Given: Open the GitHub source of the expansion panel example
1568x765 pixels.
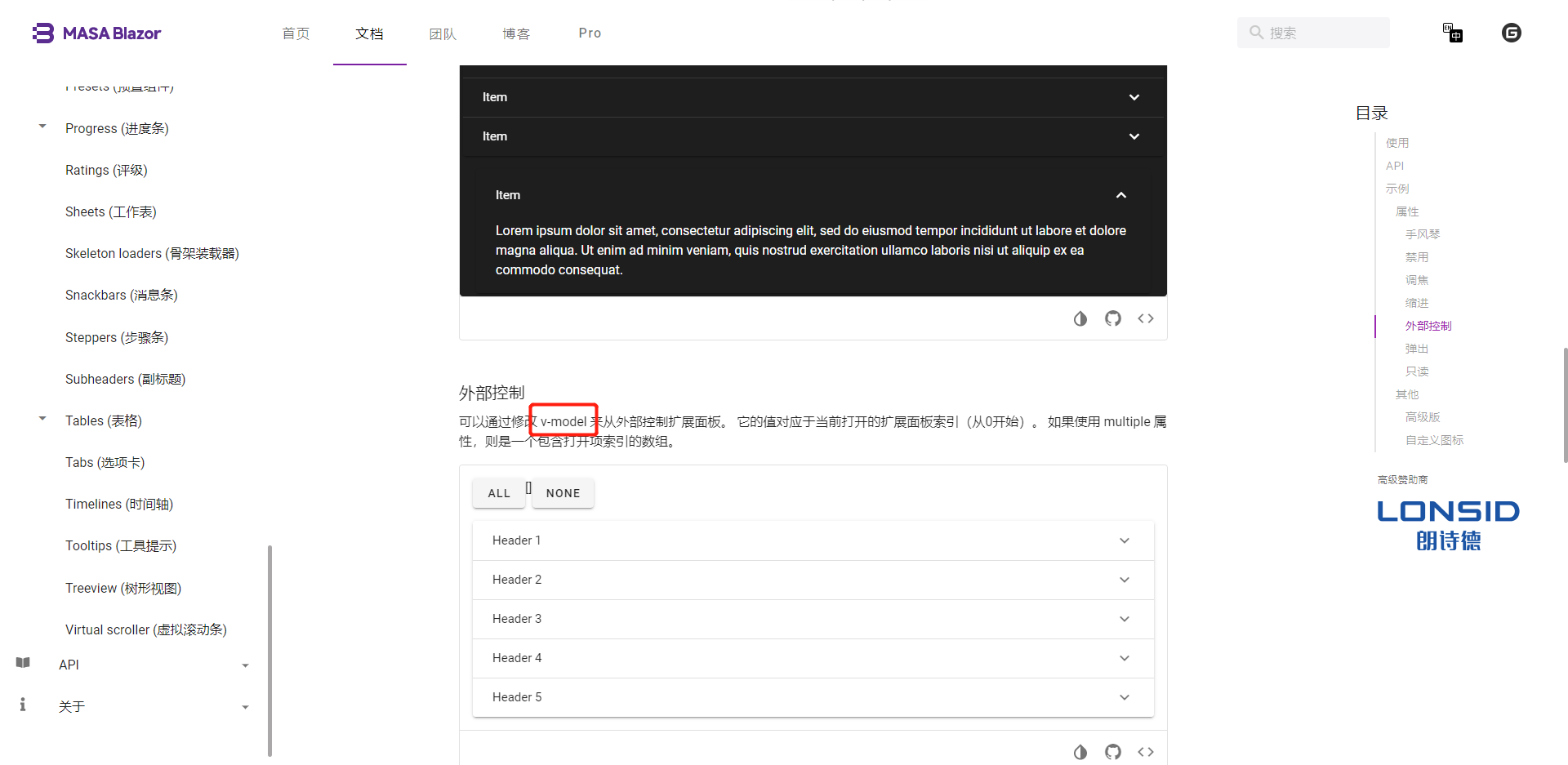Looking at the screenshot, I should coord(1113,318).
